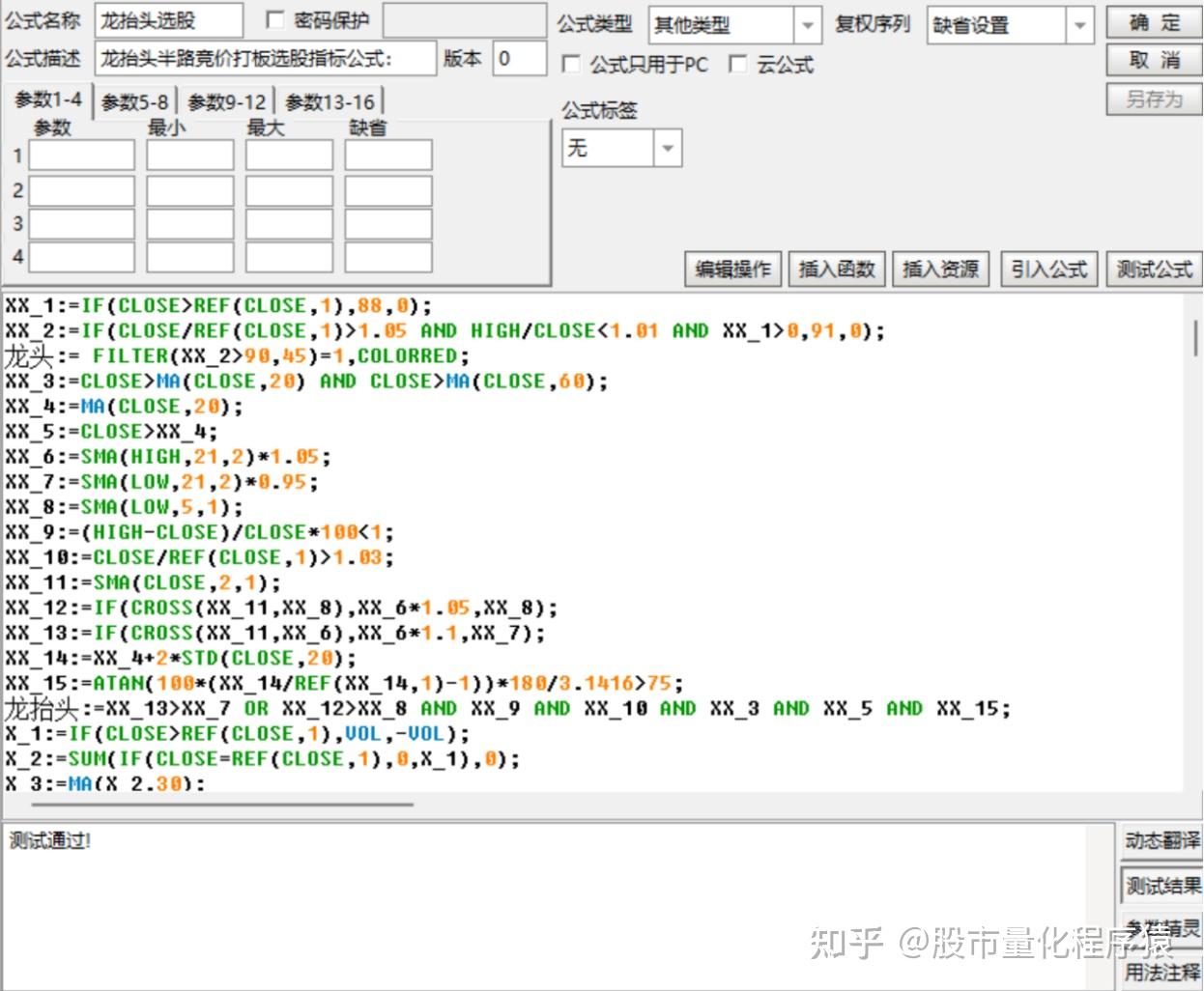Image resolution: width=1204 pixels, height=991 pixels.
Task: Click the line XX_4:=MA(CLOSE,20)
Action: tap(124, 407)
